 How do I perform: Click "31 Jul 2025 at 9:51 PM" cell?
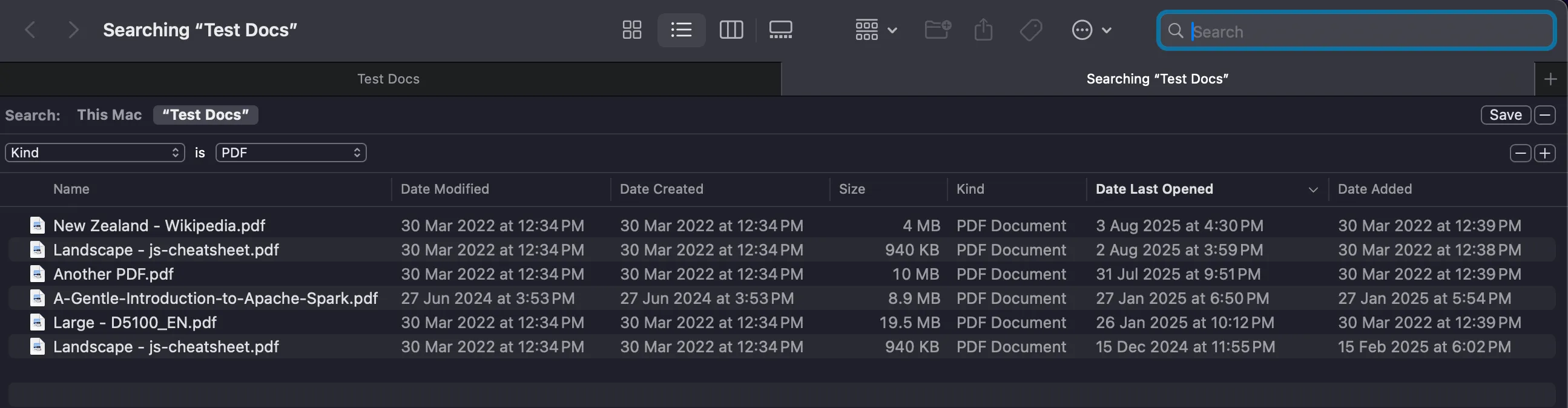point(1178,274)
